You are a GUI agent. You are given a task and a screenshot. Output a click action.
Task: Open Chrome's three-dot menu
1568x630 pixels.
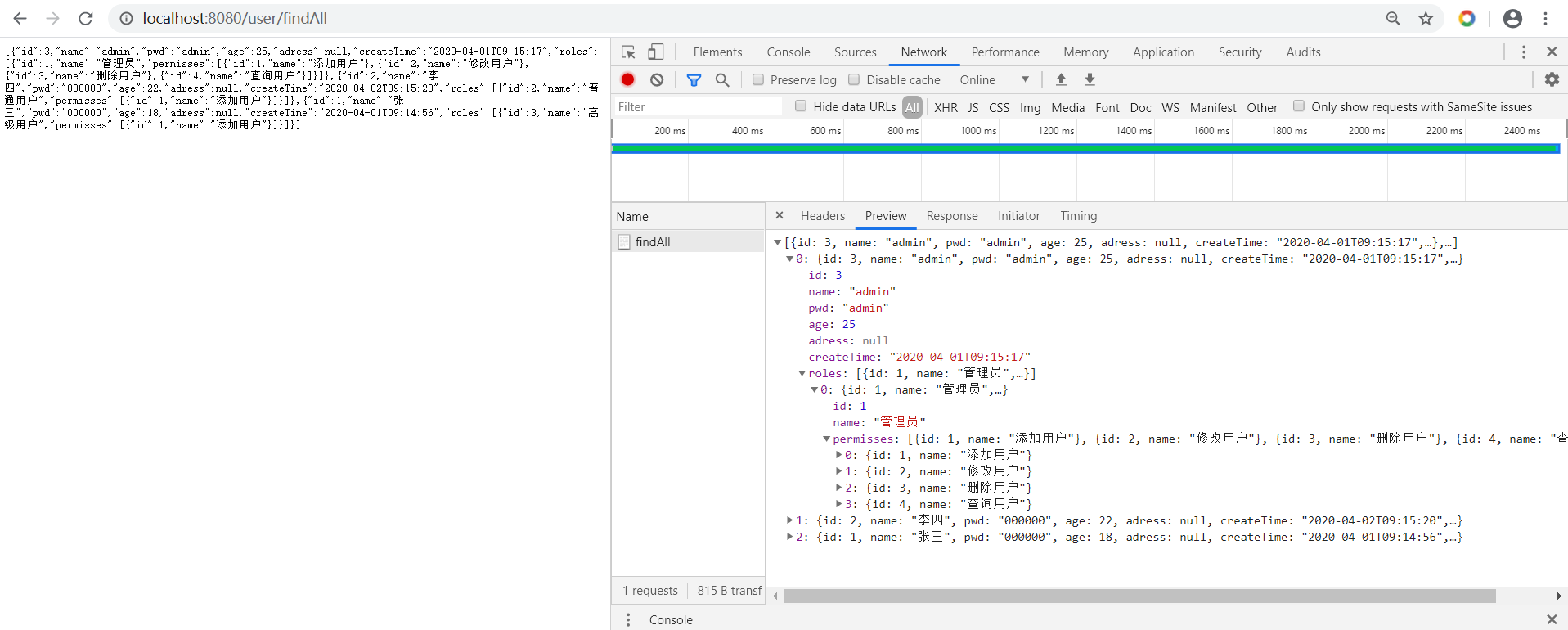click(x=1546, y=18)
